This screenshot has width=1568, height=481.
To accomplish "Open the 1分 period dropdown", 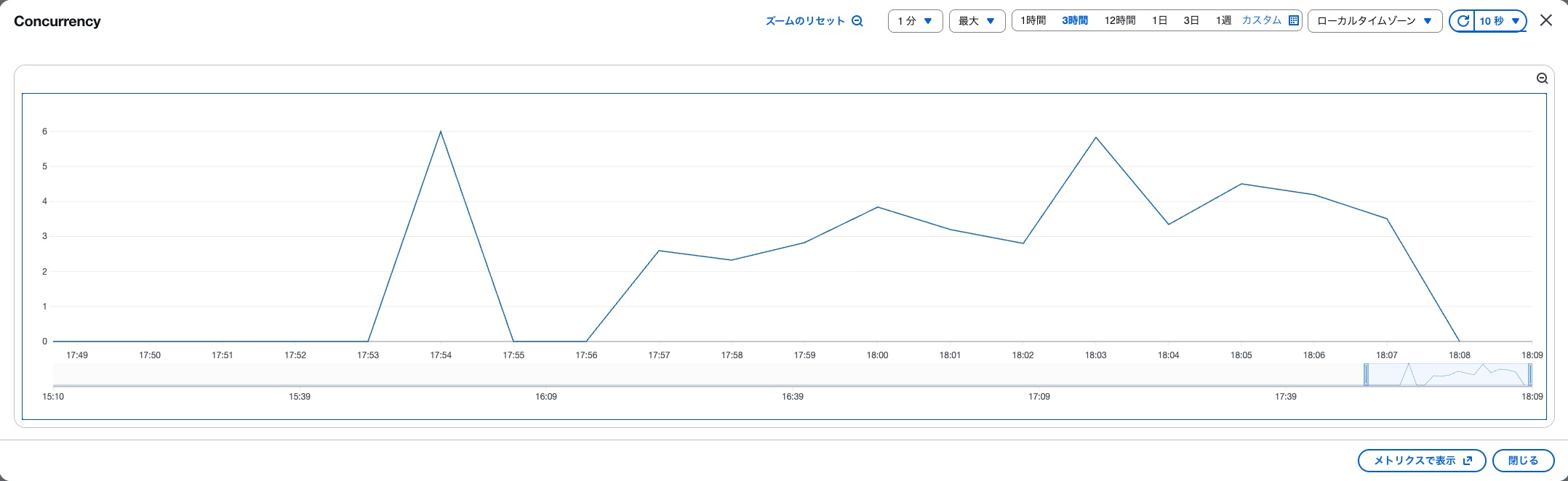I will (x=915, y=21).
